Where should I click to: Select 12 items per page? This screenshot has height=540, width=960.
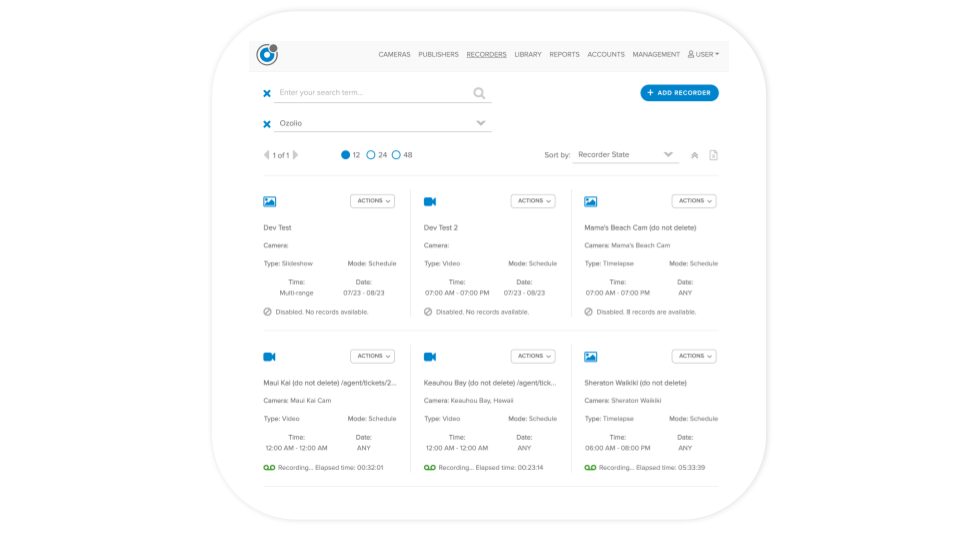[345, 155]
